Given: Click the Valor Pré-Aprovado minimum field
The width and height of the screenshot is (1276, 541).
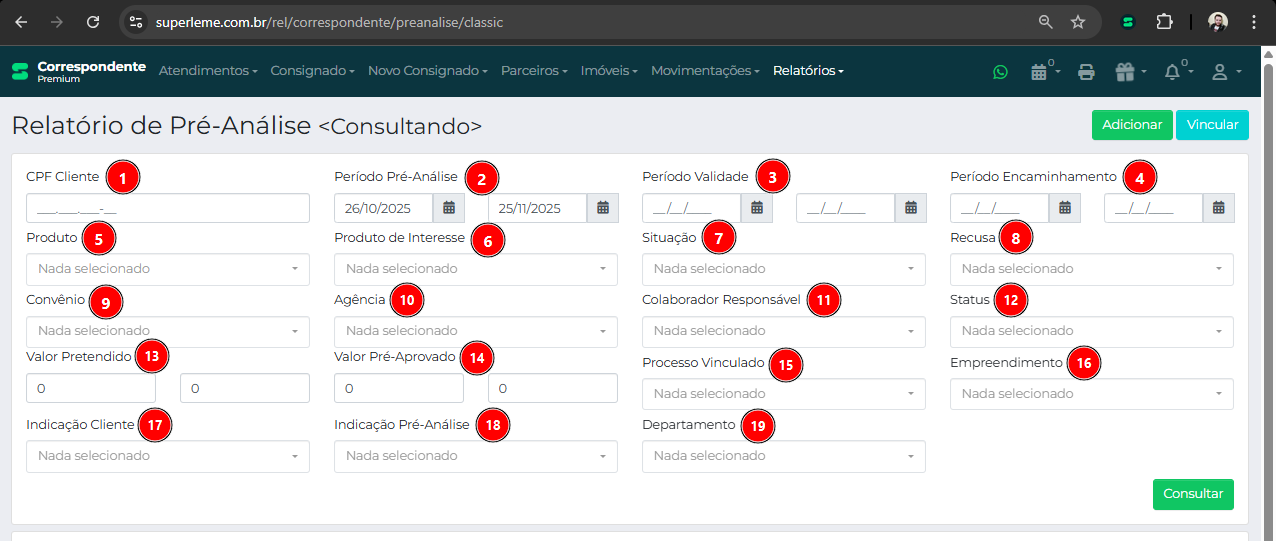Looking at the screenshot, I should [x=399, y=388].
